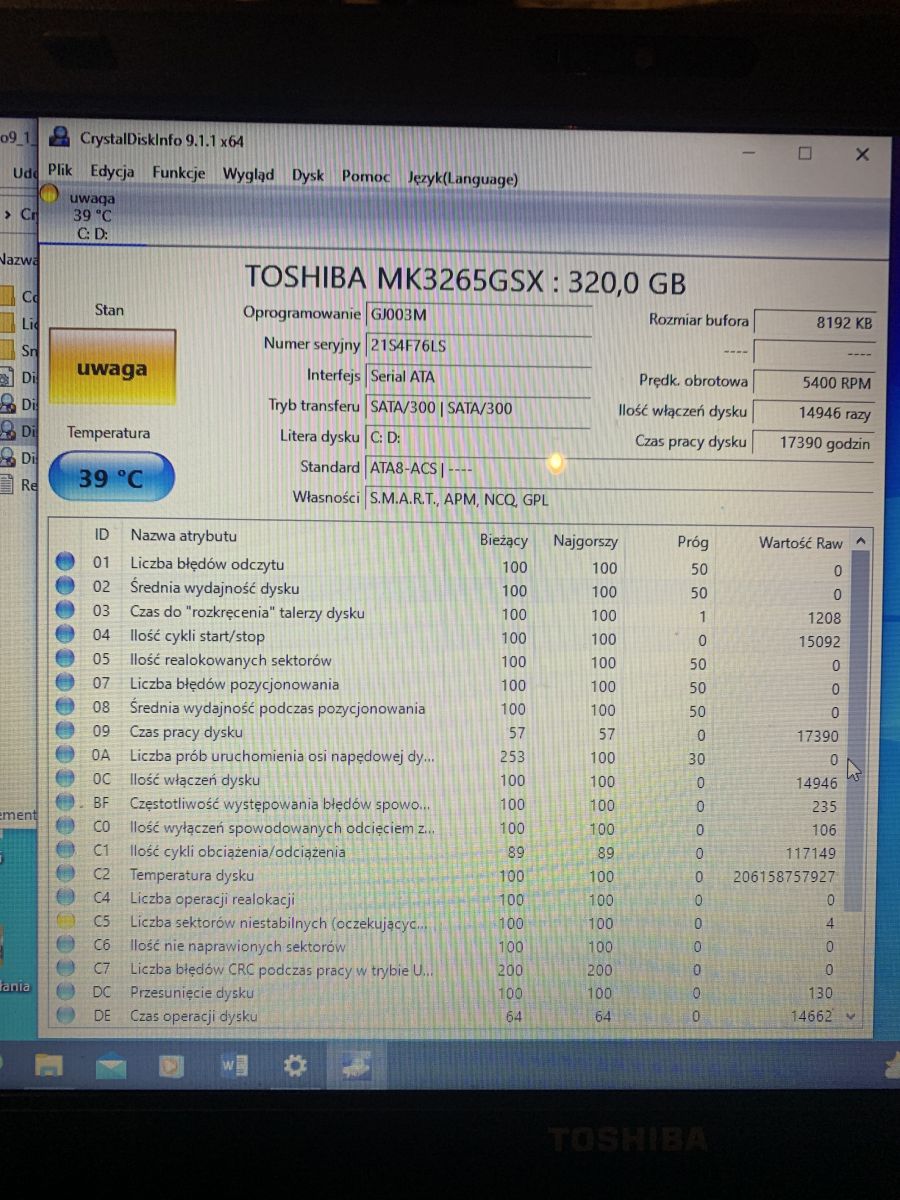
Task: Open Settings gear from the taskbar
Action: [x=295, y=1066]
